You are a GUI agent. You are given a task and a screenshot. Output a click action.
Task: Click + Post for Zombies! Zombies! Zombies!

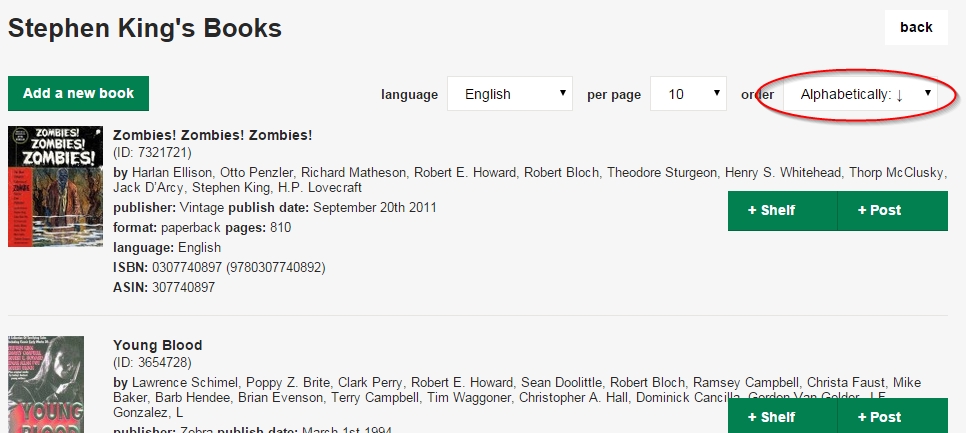click(x=893, y=211)
